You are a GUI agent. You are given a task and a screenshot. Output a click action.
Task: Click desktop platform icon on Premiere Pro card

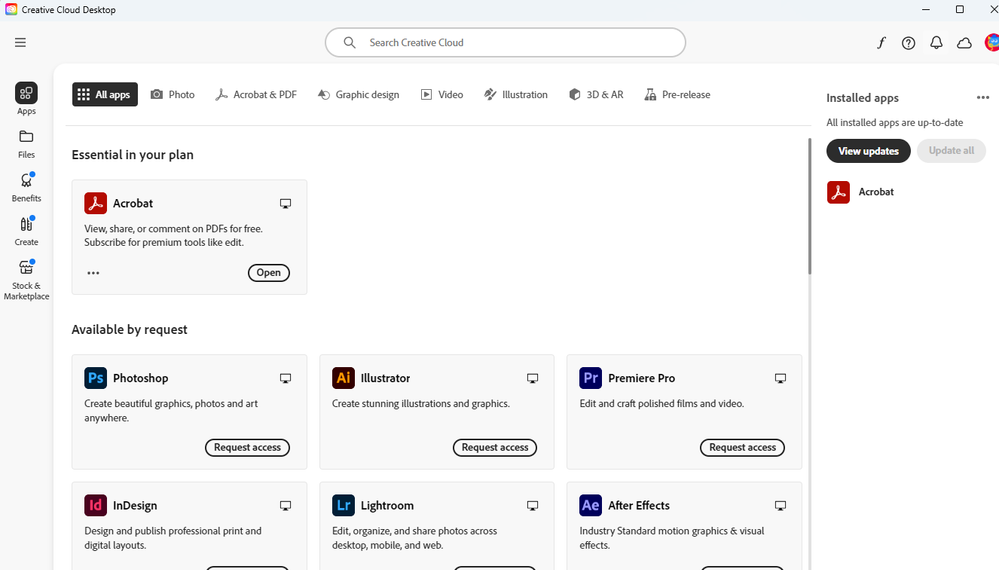[780, 378]
